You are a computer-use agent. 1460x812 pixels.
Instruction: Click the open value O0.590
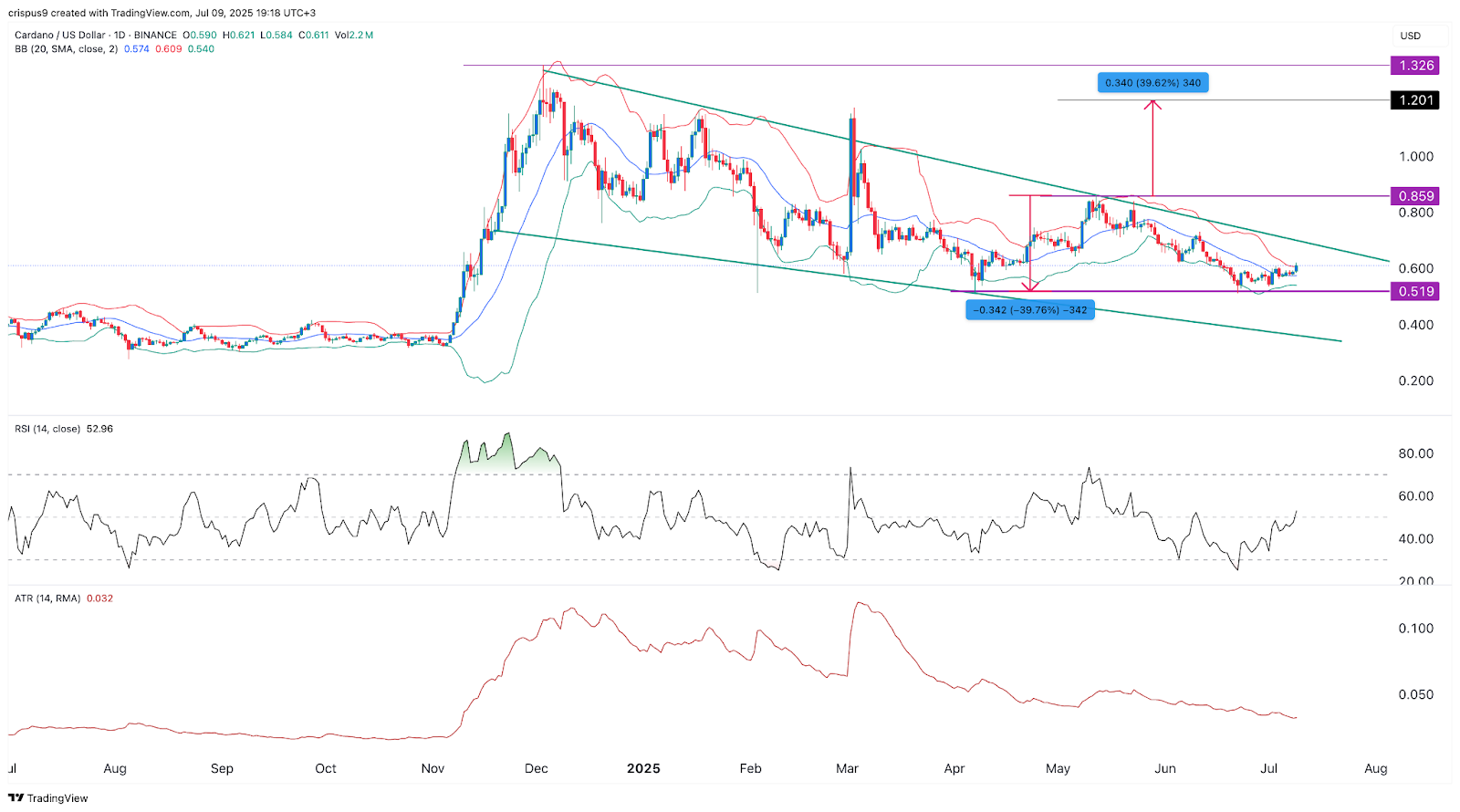pos(200,36)
